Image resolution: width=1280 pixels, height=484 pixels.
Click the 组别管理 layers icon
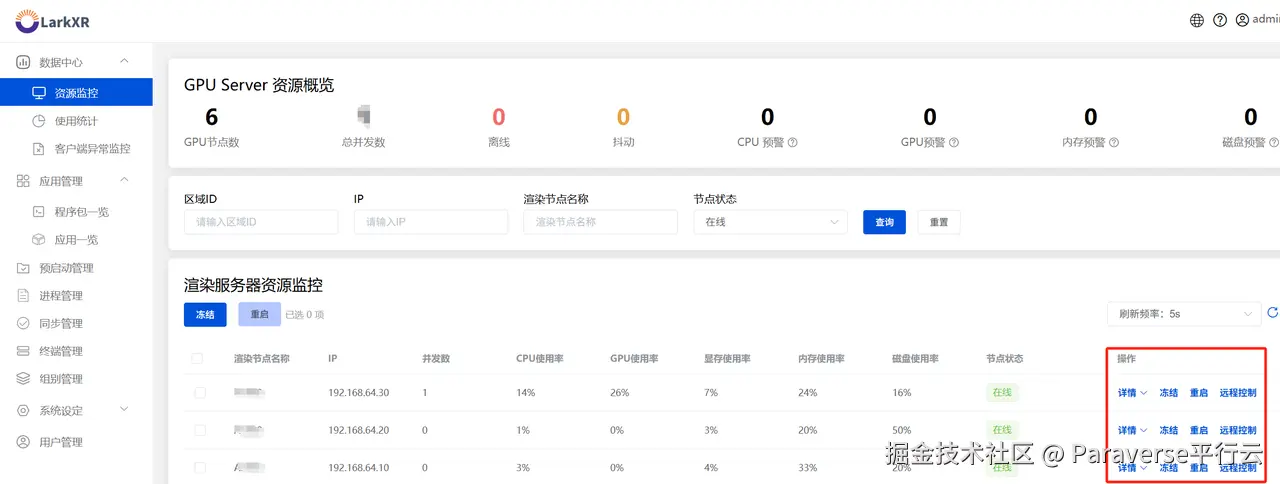pos(23,379)
